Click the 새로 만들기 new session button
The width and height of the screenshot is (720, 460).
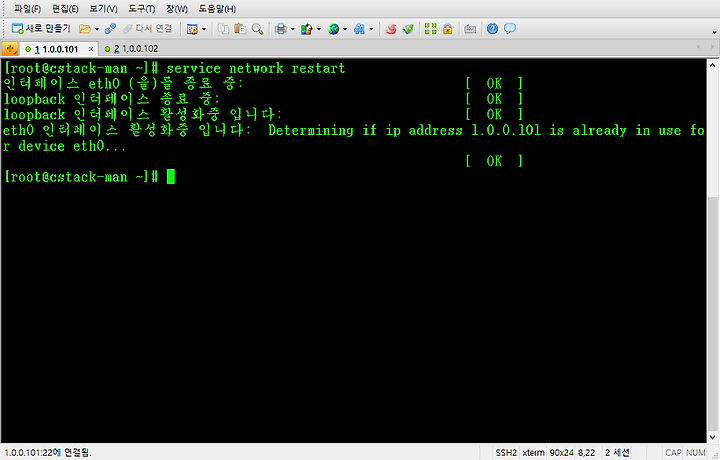click(x=41, y=29)
